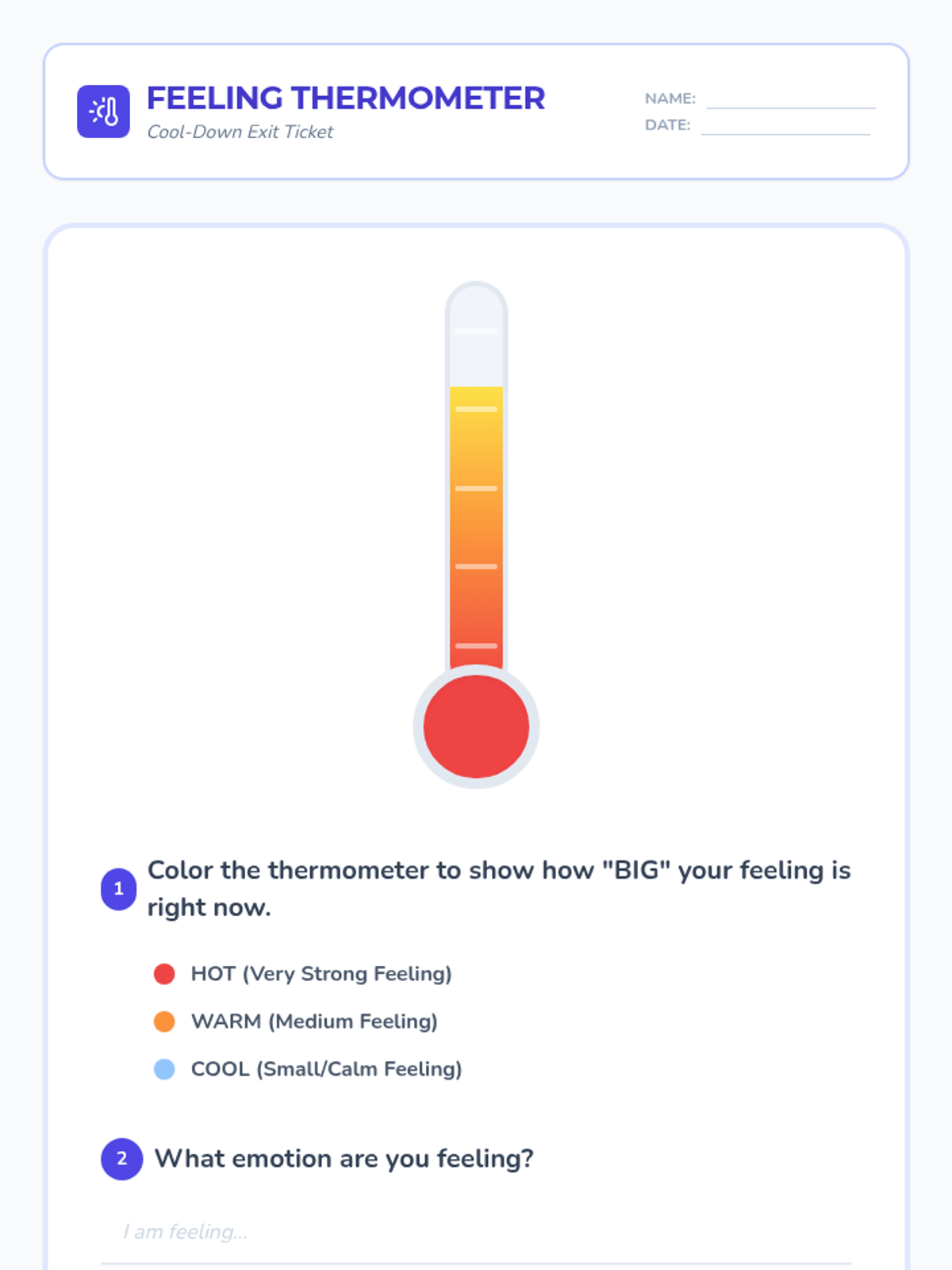Image resolution: width=952 pixels, height=1270 pixels.
Task: Click the WARM (Medium Feeling) label
Action: tap(314, 1022)
